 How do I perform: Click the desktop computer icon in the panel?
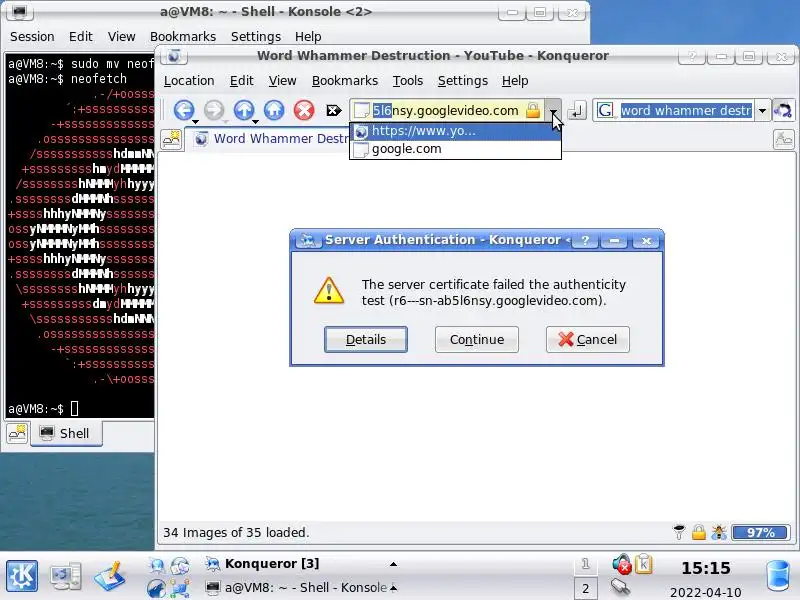click(65, 576)
